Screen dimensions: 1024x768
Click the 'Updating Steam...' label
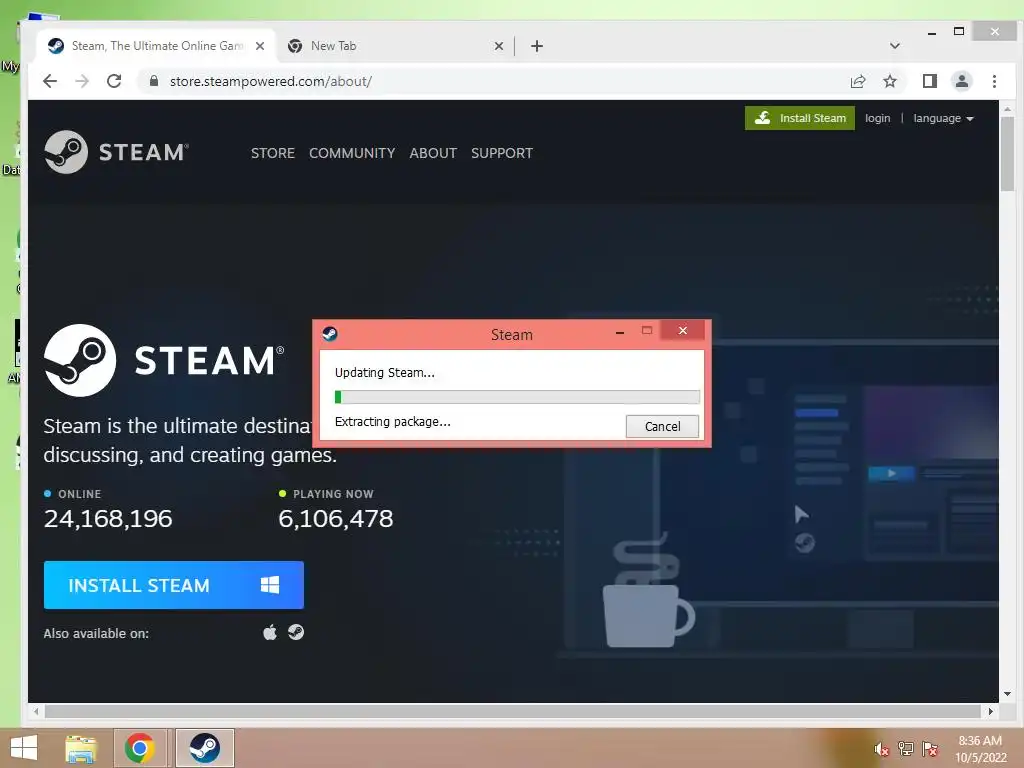pos(385,373)
